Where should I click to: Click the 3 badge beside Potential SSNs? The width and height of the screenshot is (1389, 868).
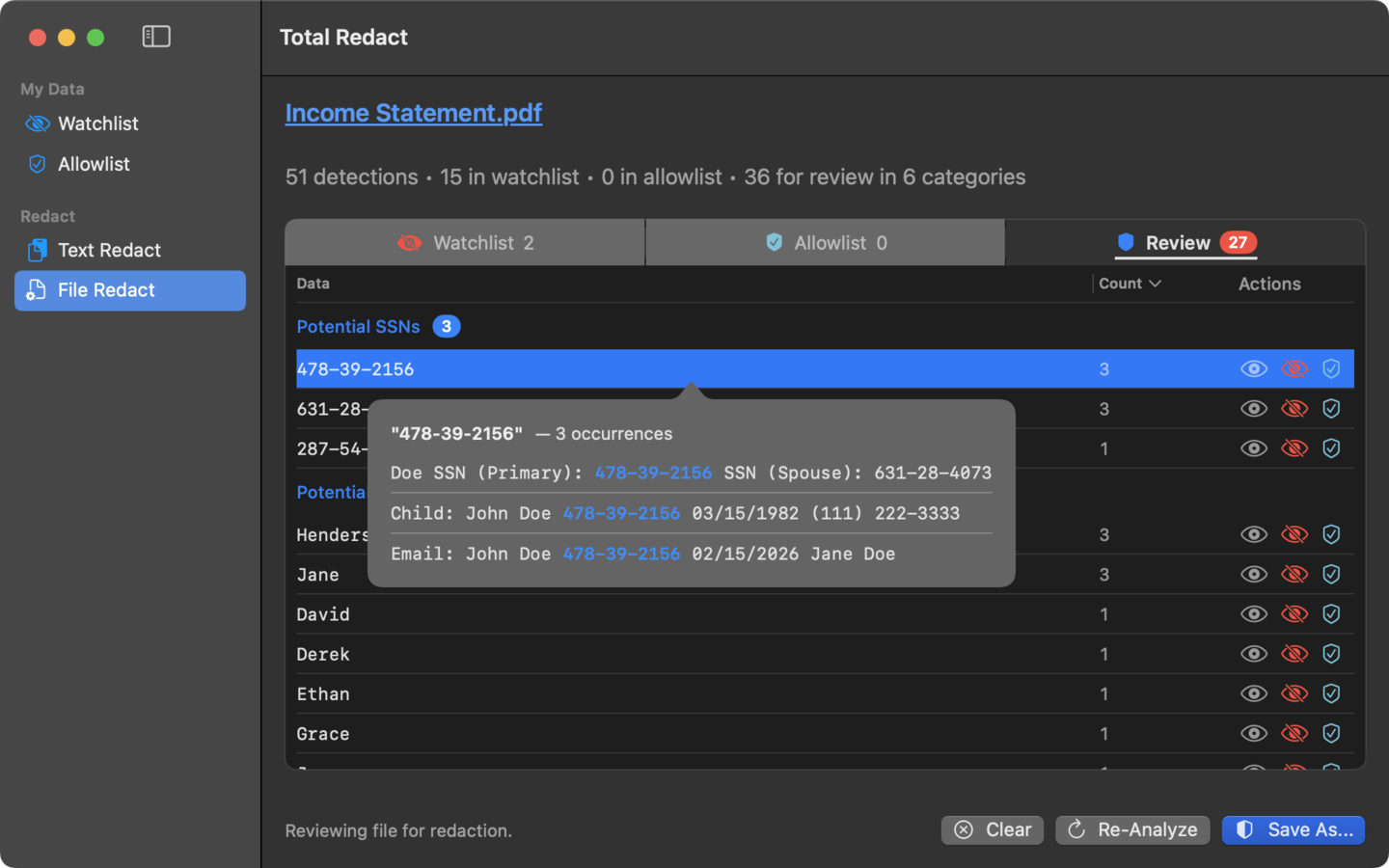click(447, 327)
